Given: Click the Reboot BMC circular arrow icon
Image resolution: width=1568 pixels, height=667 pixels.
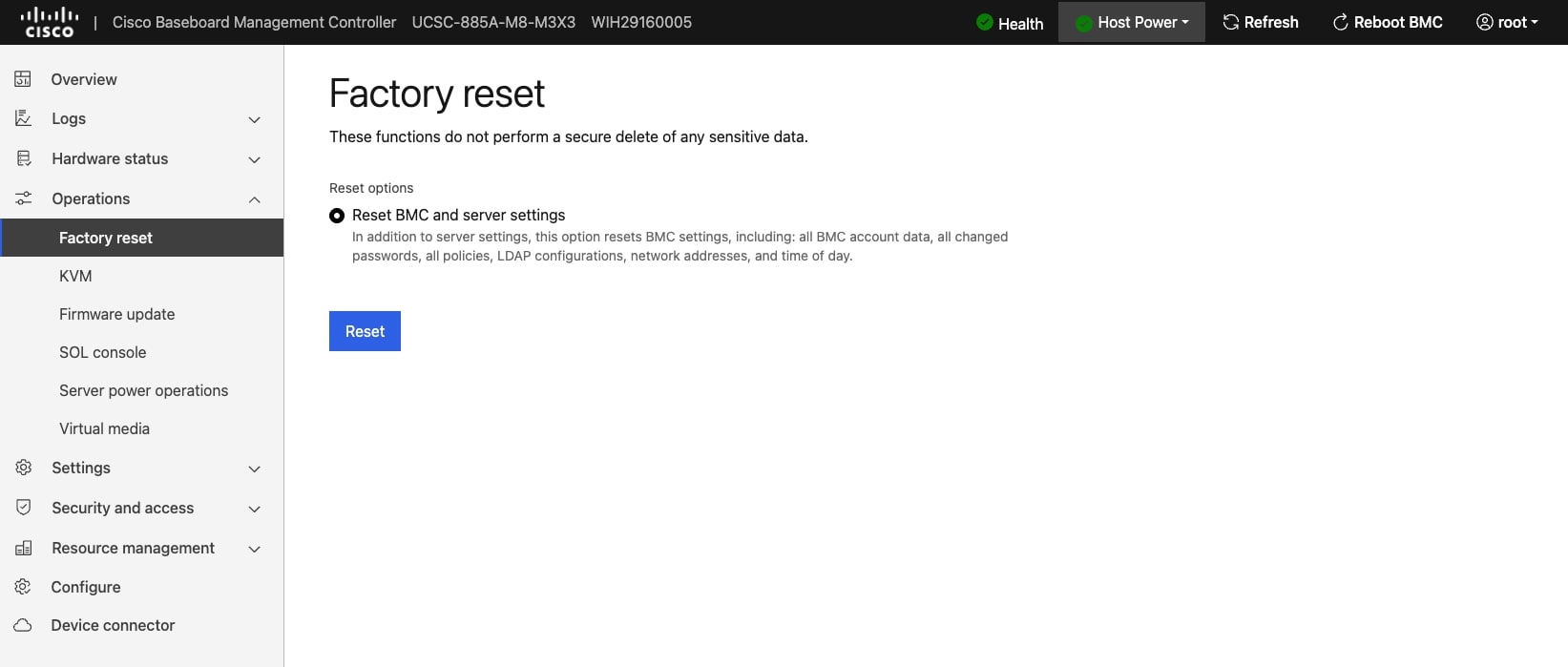Looking at the screenshot, I should click(1341, 22).
